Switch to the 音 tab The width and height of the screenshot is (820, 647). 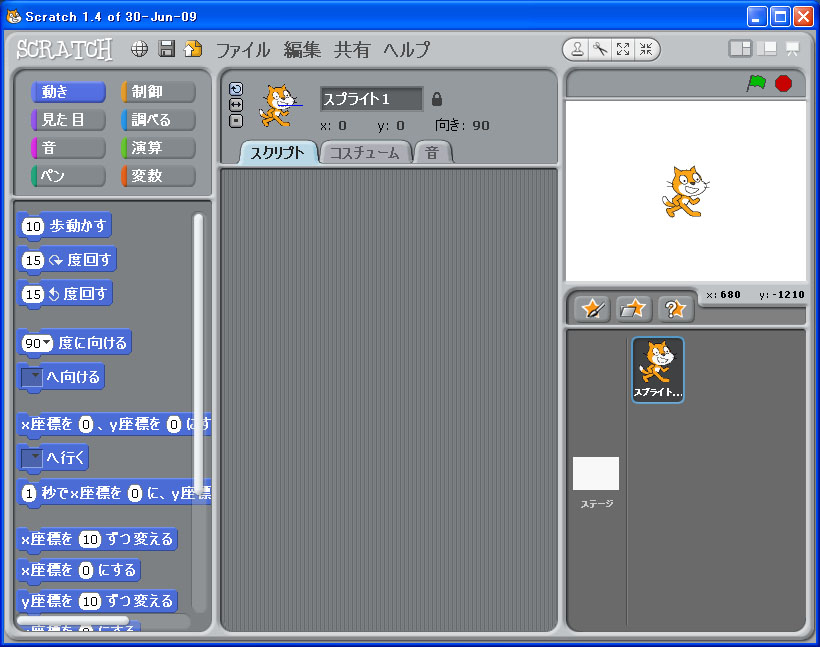click(432, 153)
